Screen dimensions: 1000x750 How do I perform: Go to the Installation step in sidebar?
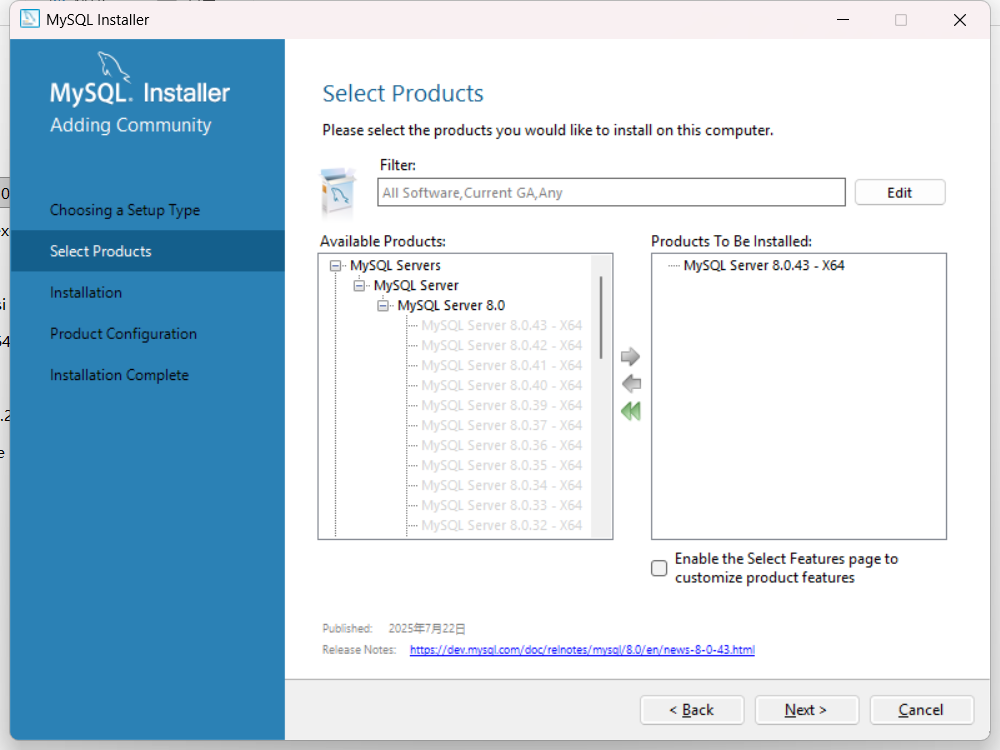tap(86, 293)
